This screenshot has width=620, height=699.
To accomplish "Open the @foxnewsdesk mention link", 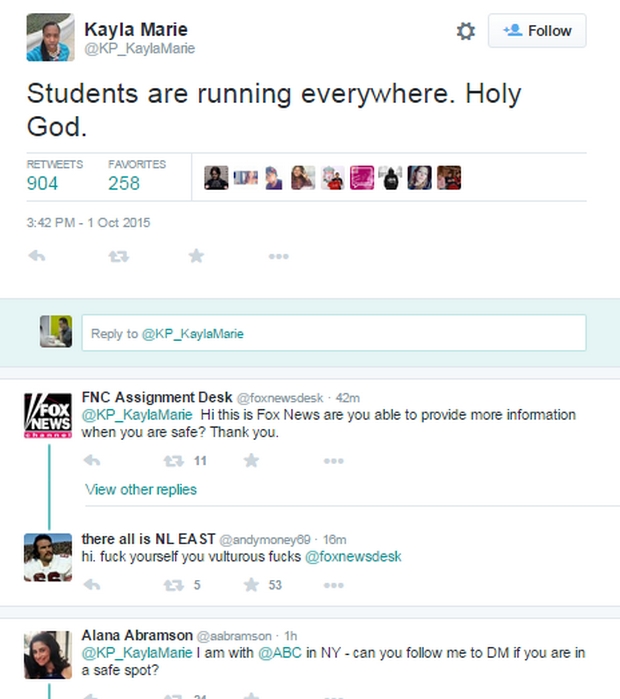I will point(353,557).
